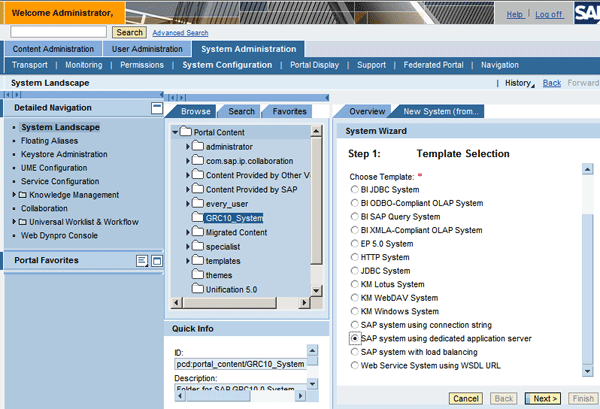The image size is (600, 409).
Task: Expand Knowledge Management in Detailed Navigation
Action: 14,195
